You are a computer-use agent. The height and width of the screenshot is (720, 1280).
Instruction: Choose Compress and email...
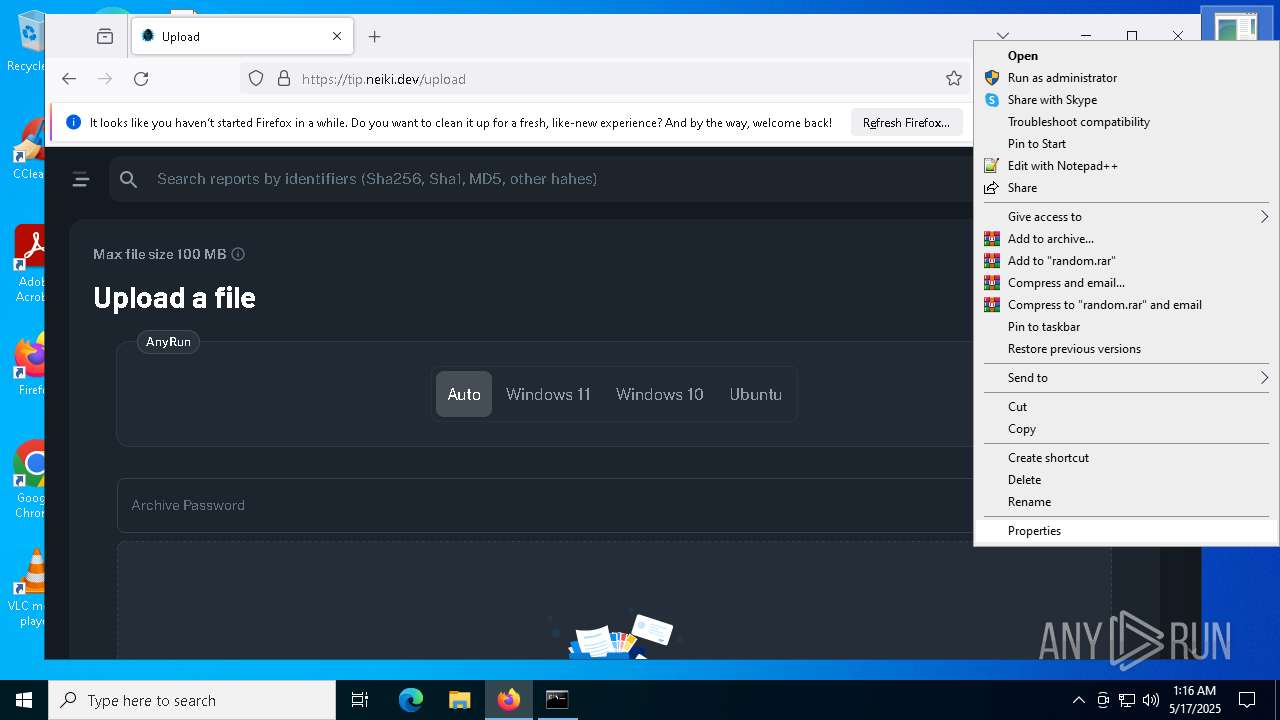click(x=1126, y=283)
